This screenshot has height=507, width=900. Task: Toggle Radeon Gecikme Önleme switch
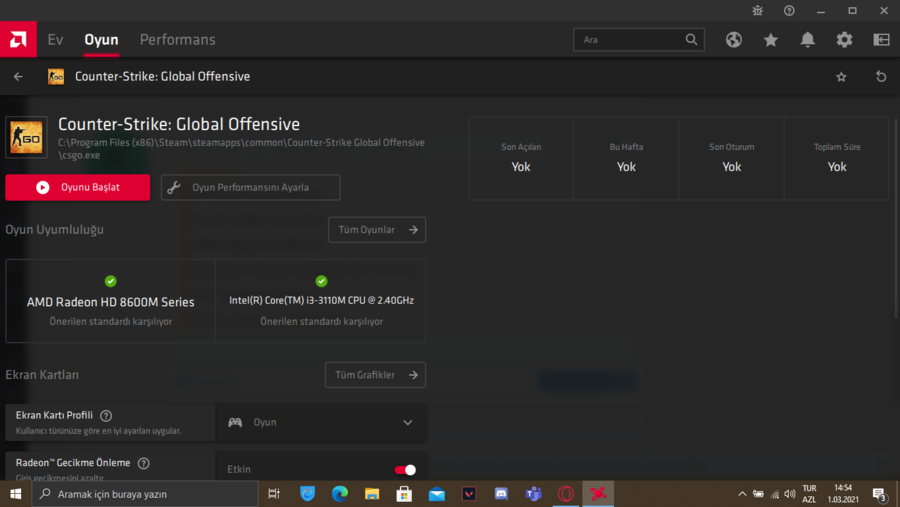[405, 469]
